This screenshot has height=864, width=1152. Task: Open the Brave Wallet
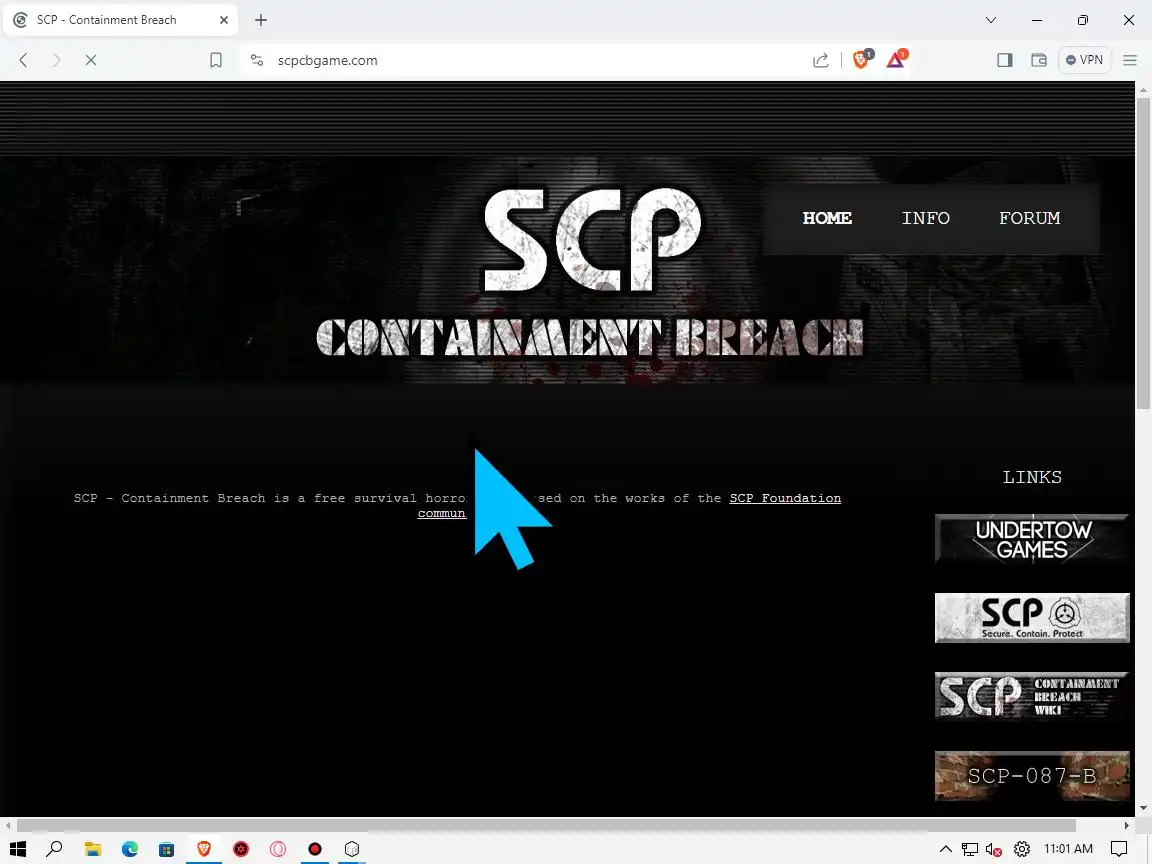[x=1039, y=60]
